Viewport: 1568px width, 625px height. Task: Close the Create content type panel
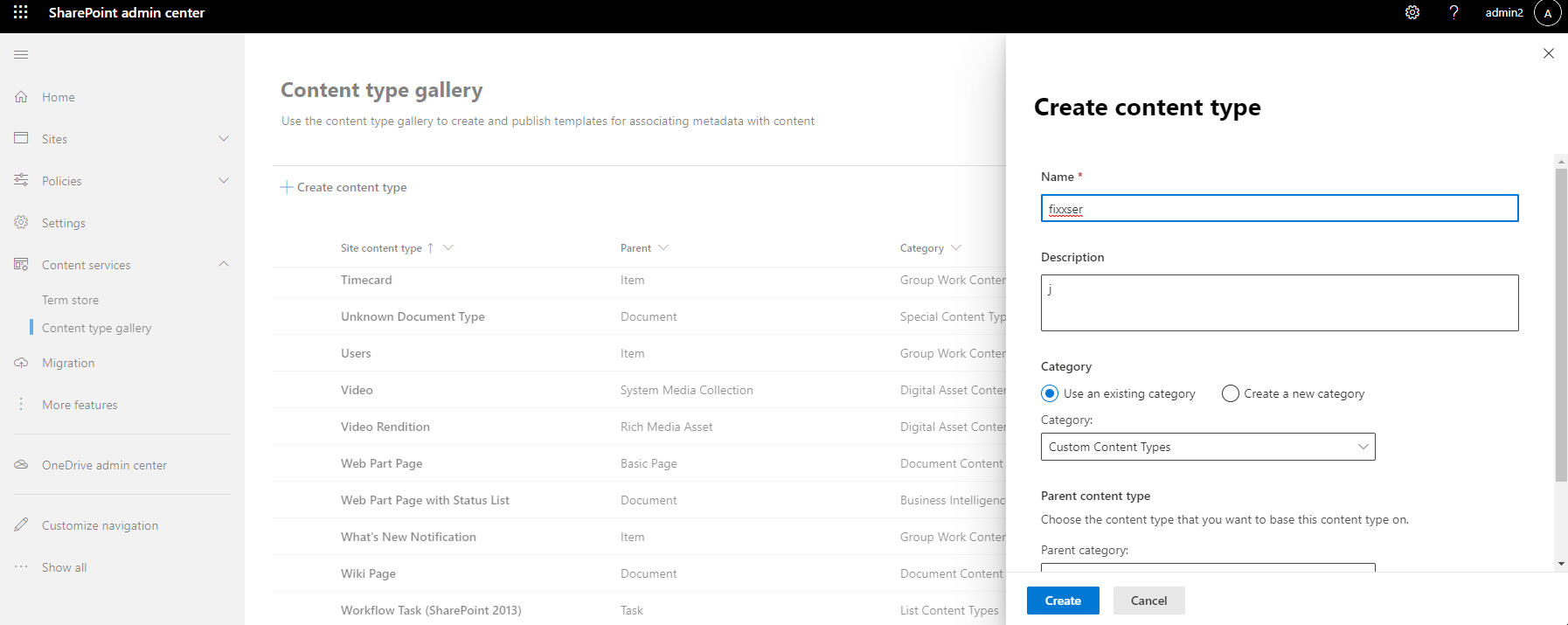coord(1548,53)
